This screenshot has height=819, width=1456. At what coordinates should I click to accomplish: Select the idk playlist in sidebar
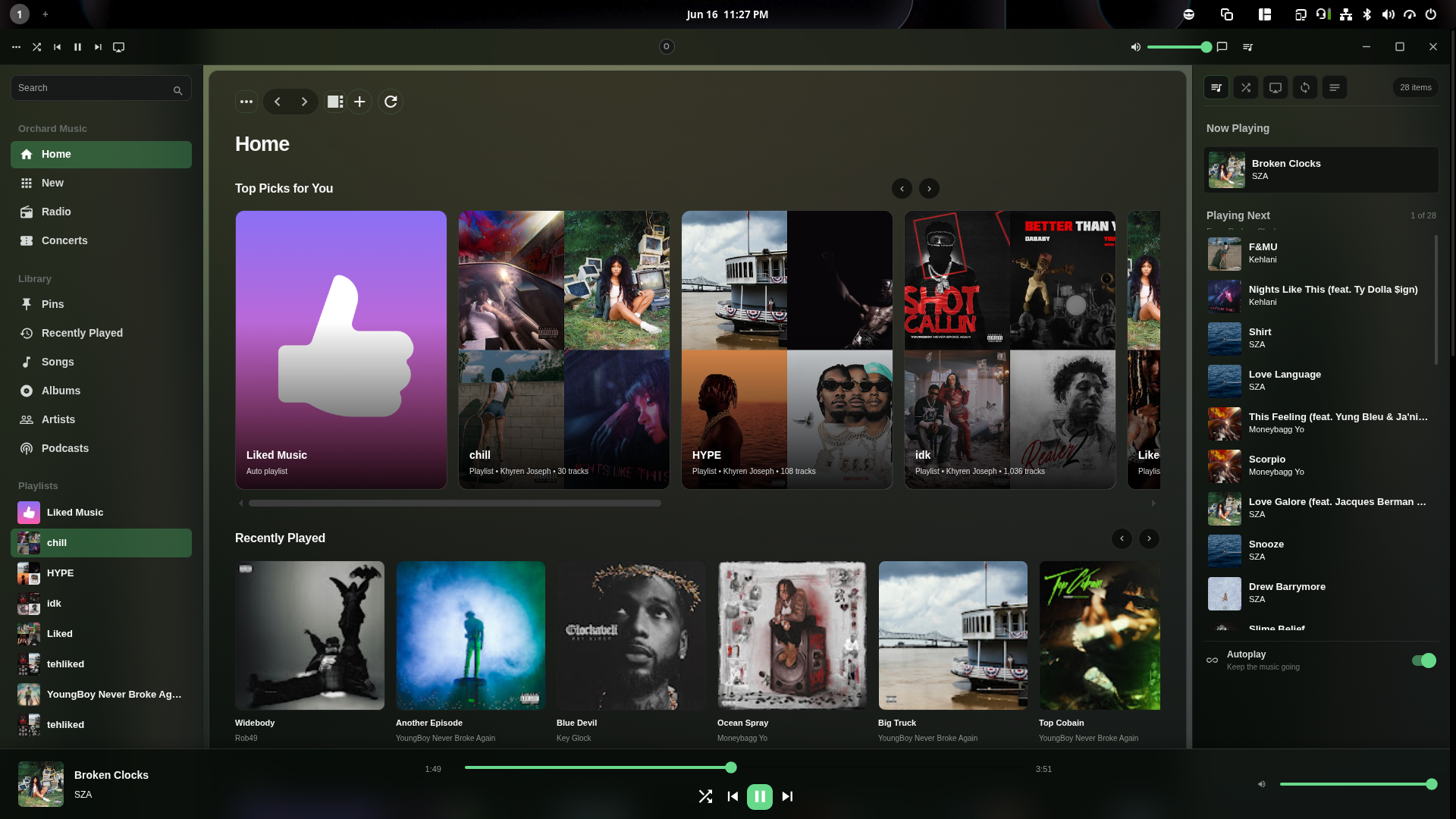[101, 604]
